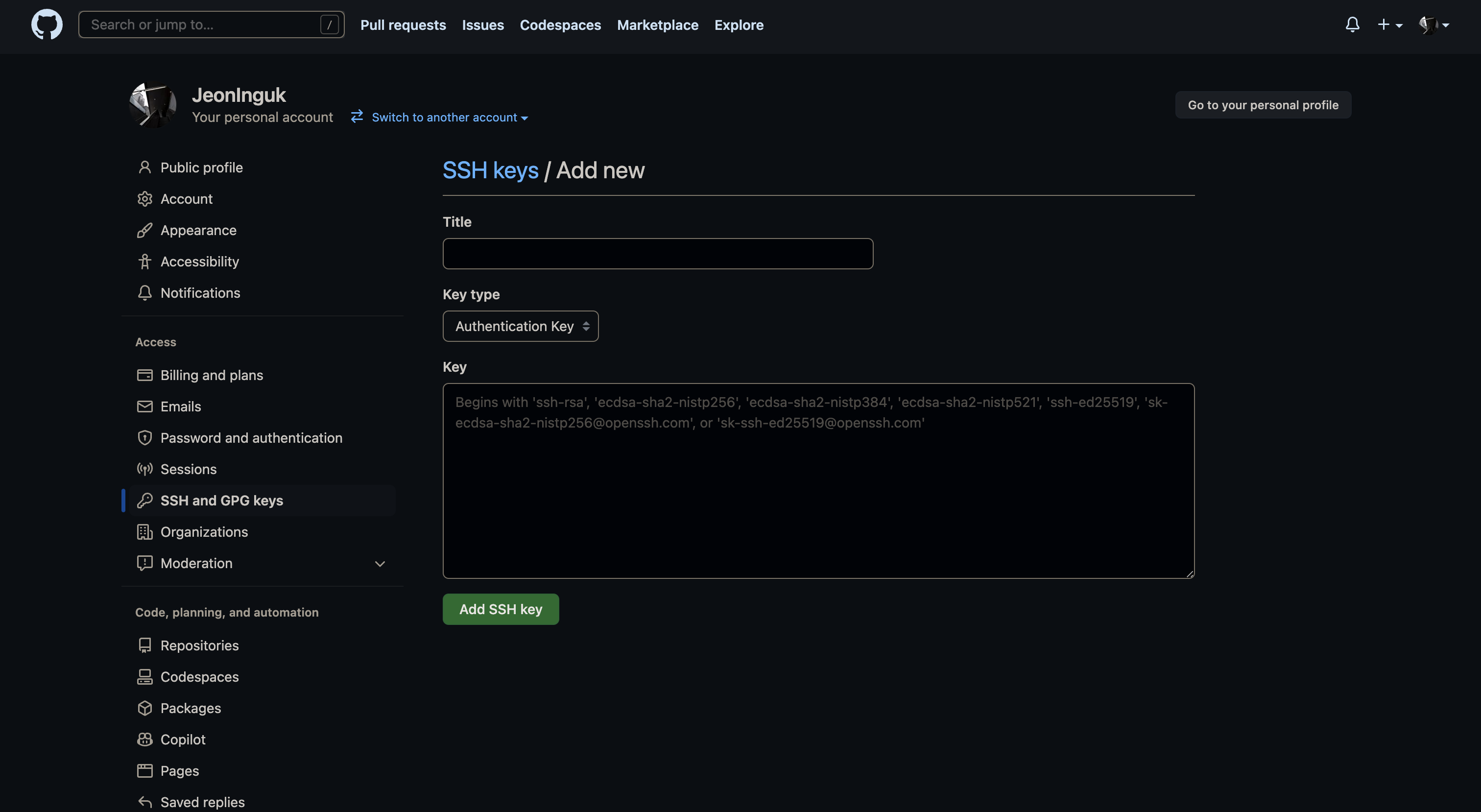Open Marketplace in top navigation
Viewport: 1481px width, 812px height.
(x=657, y=24)
